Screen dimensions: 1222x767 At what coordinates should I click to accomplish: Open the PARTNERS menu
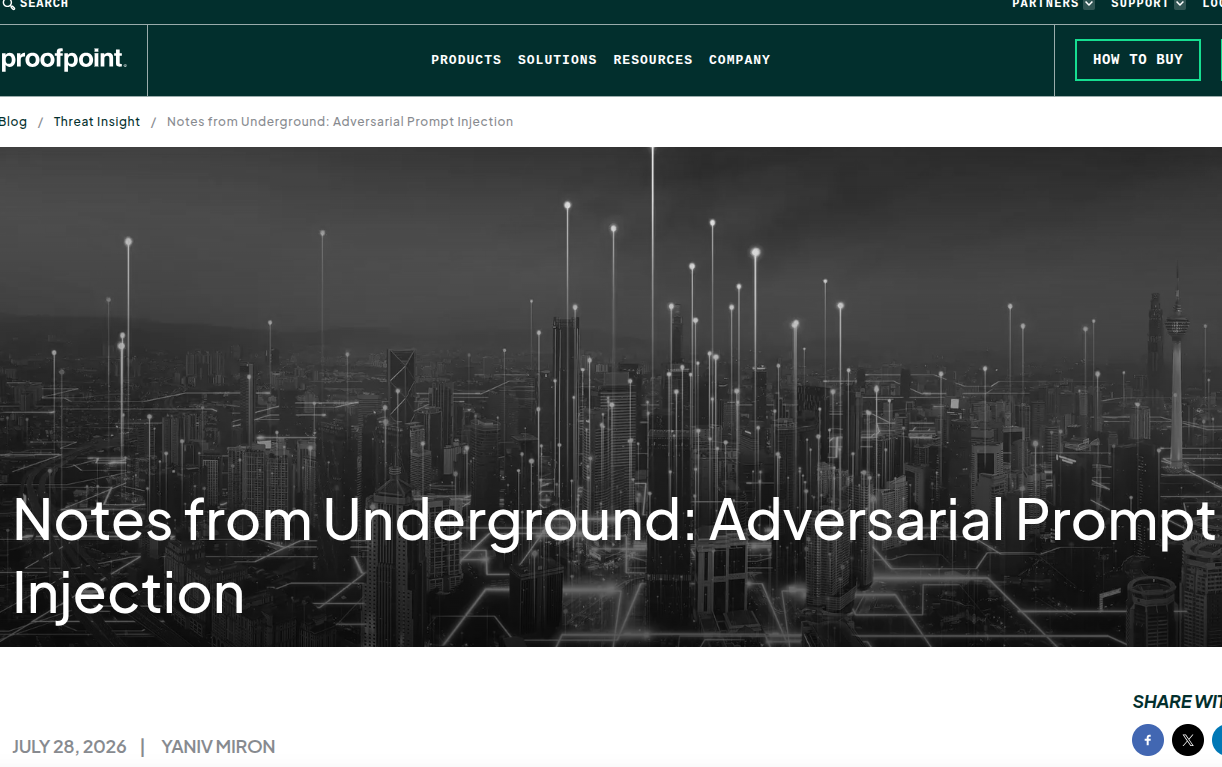pyautogui.click(x=1045, y=4)
